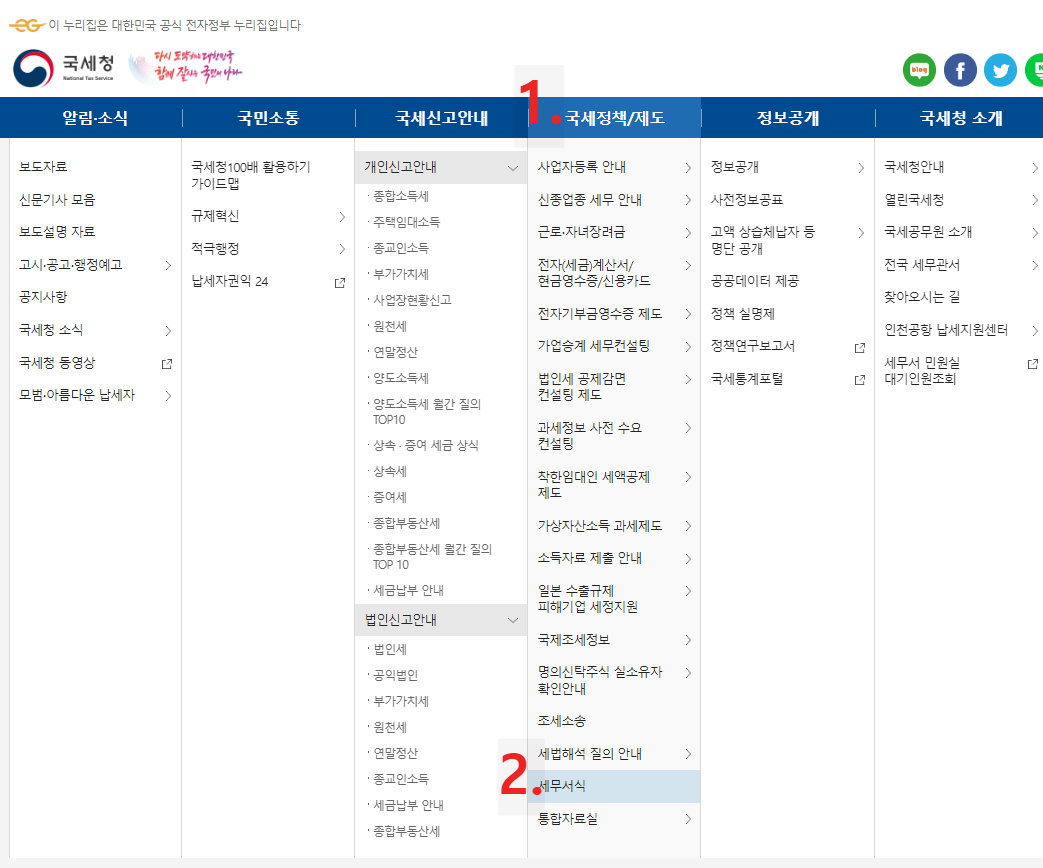Viewport: 1043px width, 868px height.
Task: Open the 세무서식 link
Action: tap(614, 786)
